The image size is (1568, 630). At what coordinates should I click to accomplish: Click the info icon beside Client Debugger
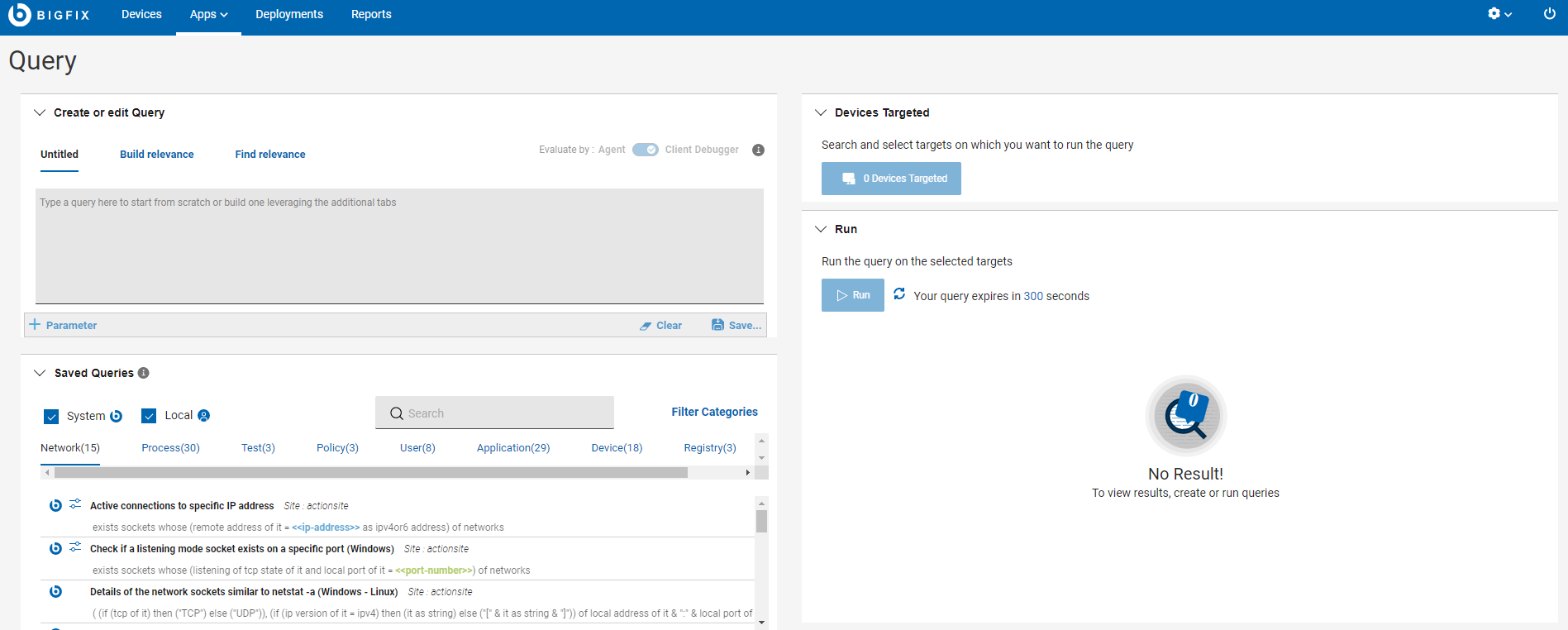[758, 150]
